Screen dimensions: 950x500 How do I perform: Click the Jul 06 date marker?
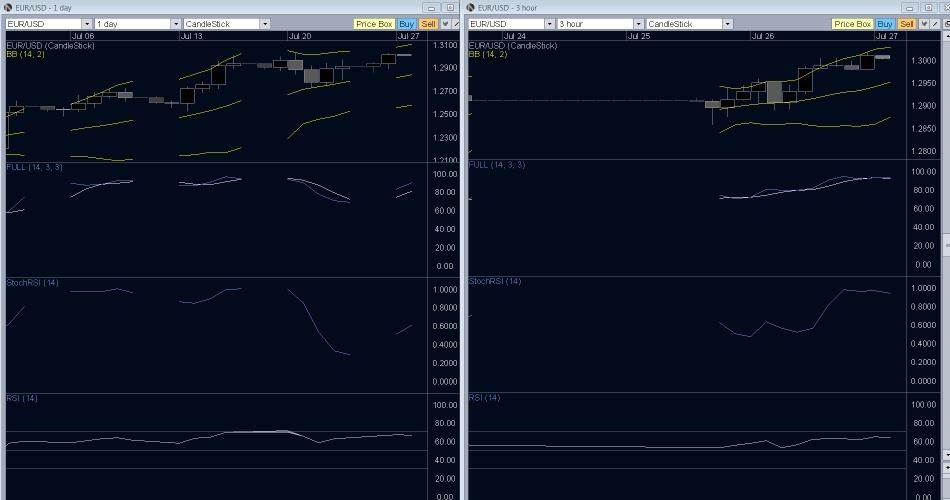point(83,36)
